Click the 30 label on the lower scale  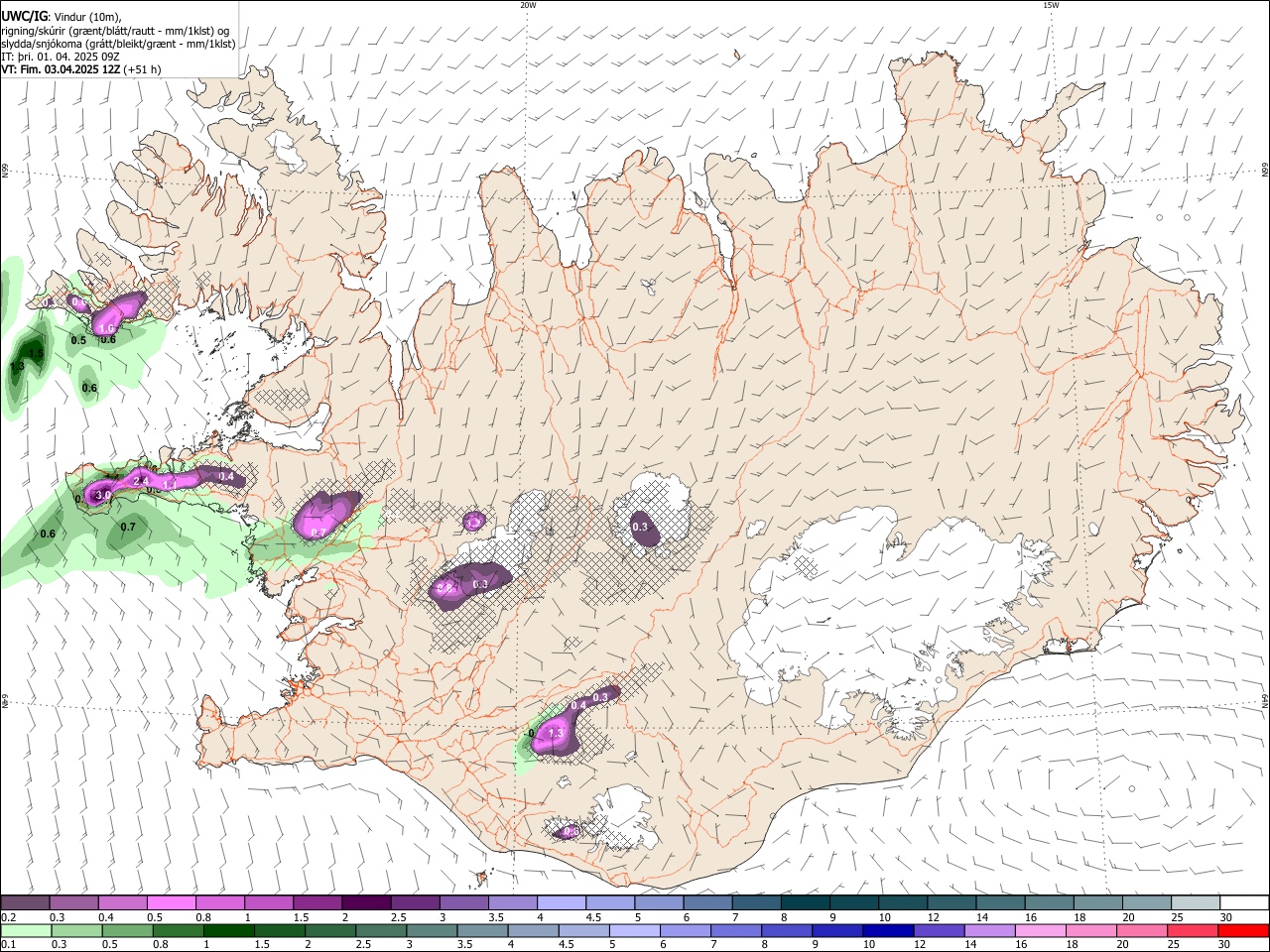pyautogui.click(x=1224, y=945)
